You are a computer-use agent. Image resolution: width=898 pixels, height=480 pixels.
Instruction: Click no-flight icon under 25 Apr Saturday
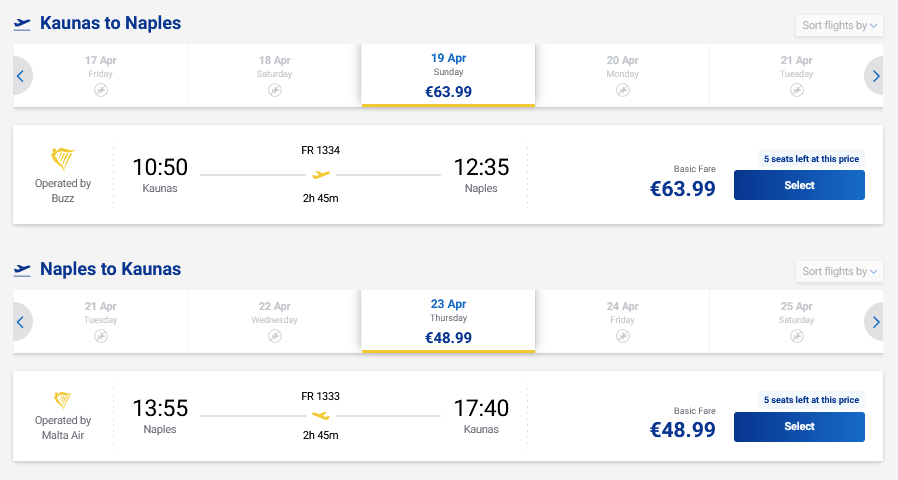(x=796, y=336)
